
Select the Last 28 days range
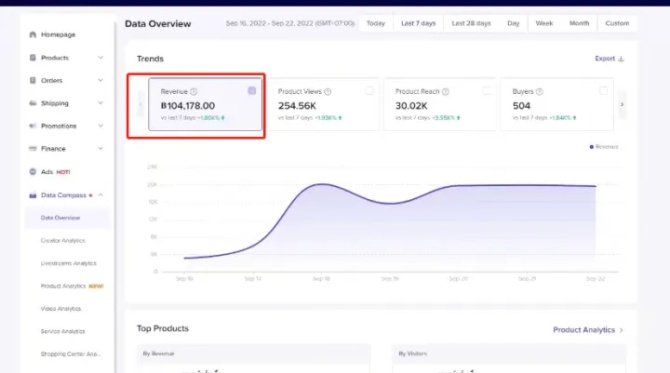pos(471,23)
